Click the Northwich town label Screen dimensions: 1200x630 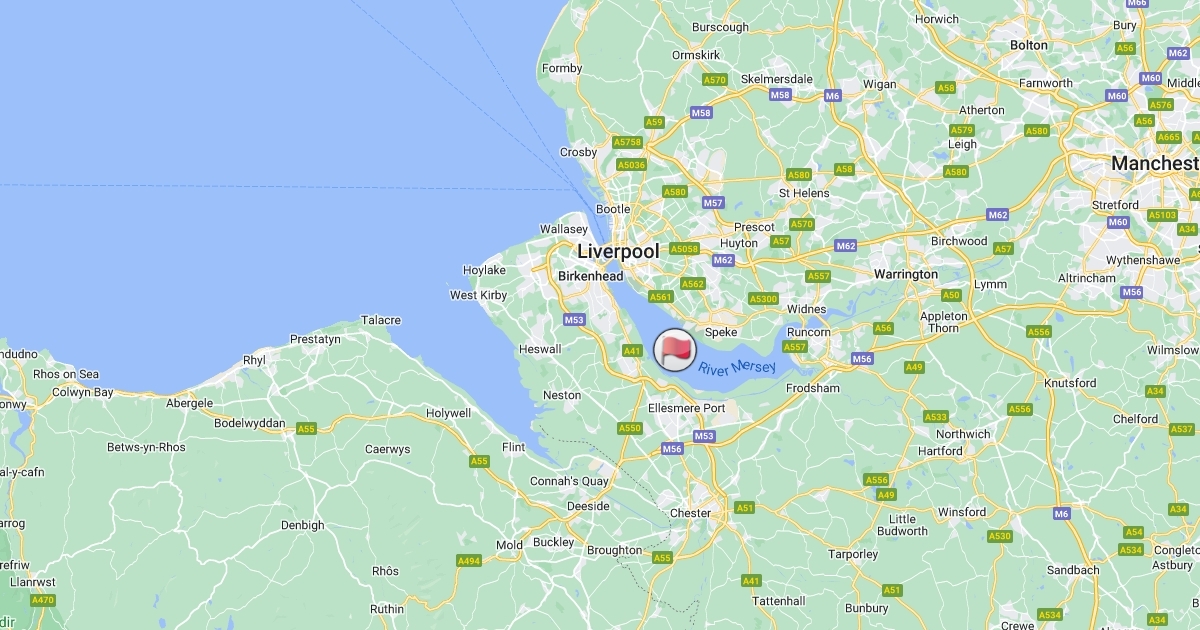click(963, 434)
